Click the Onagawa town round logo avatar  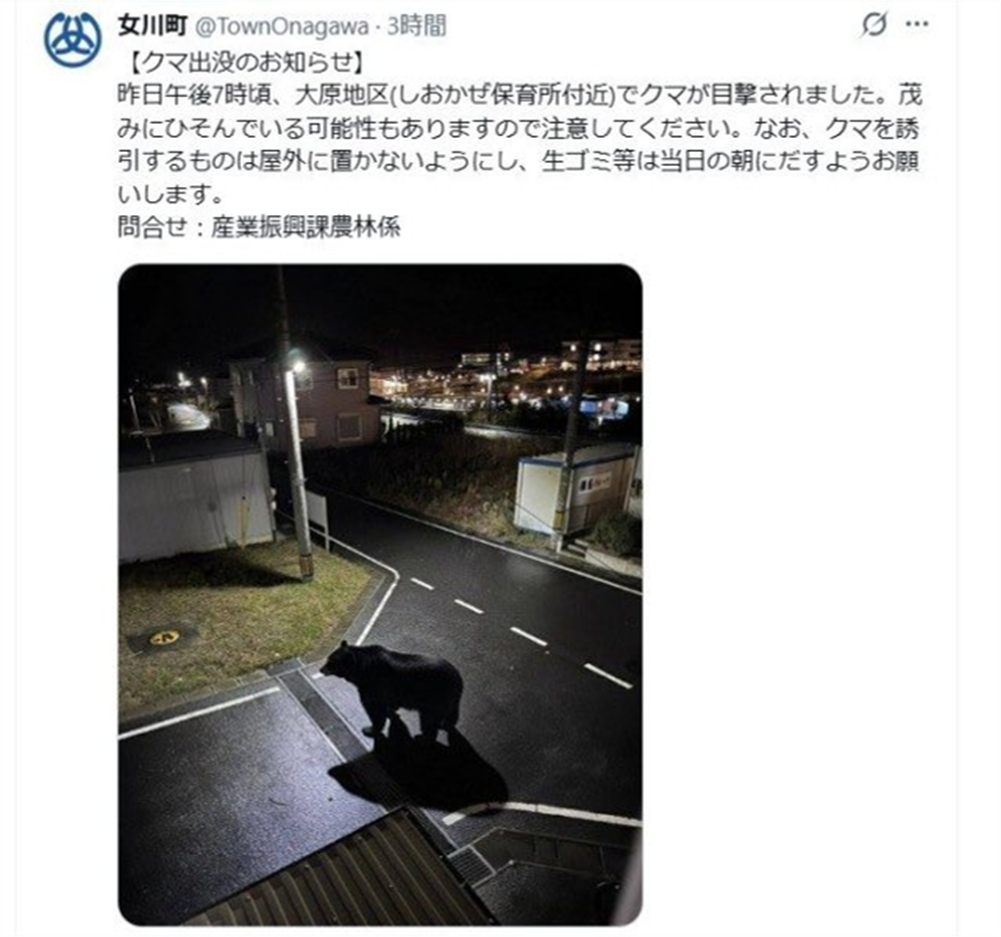[72, 40]
